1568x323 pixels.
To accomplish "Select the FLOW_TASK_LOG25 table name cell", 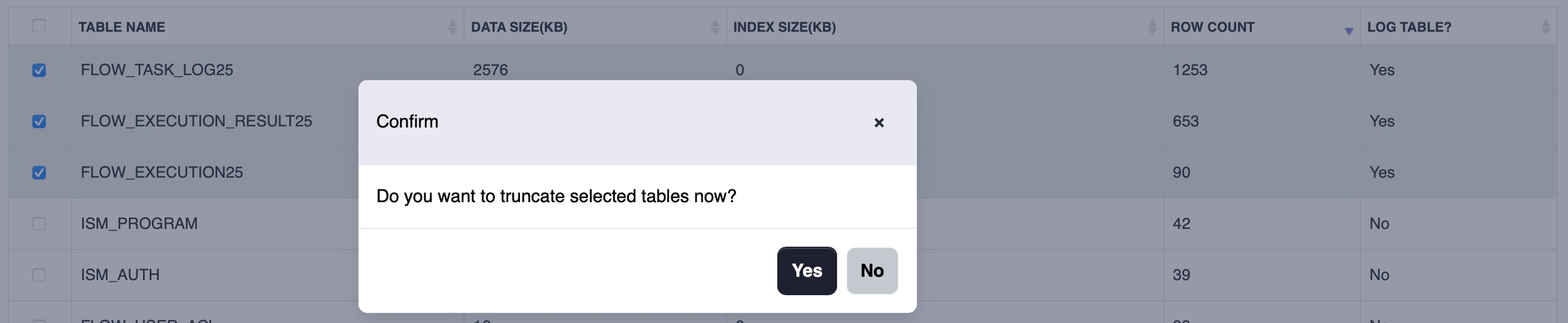I will point(157,70).
